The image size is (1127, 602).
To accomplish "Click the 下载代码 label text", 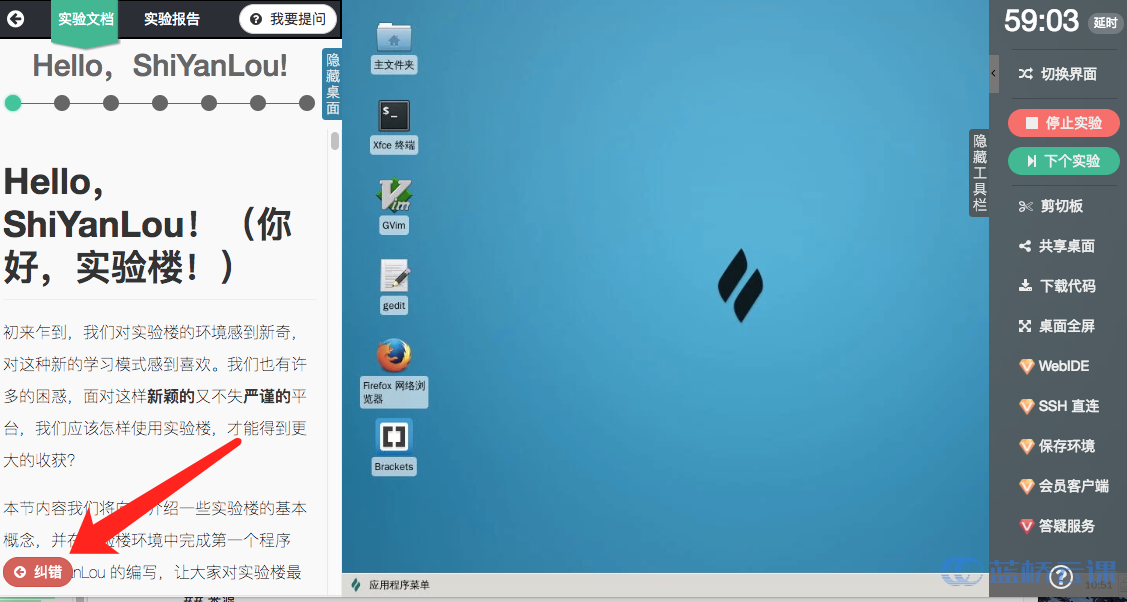I will point(1067,286).
